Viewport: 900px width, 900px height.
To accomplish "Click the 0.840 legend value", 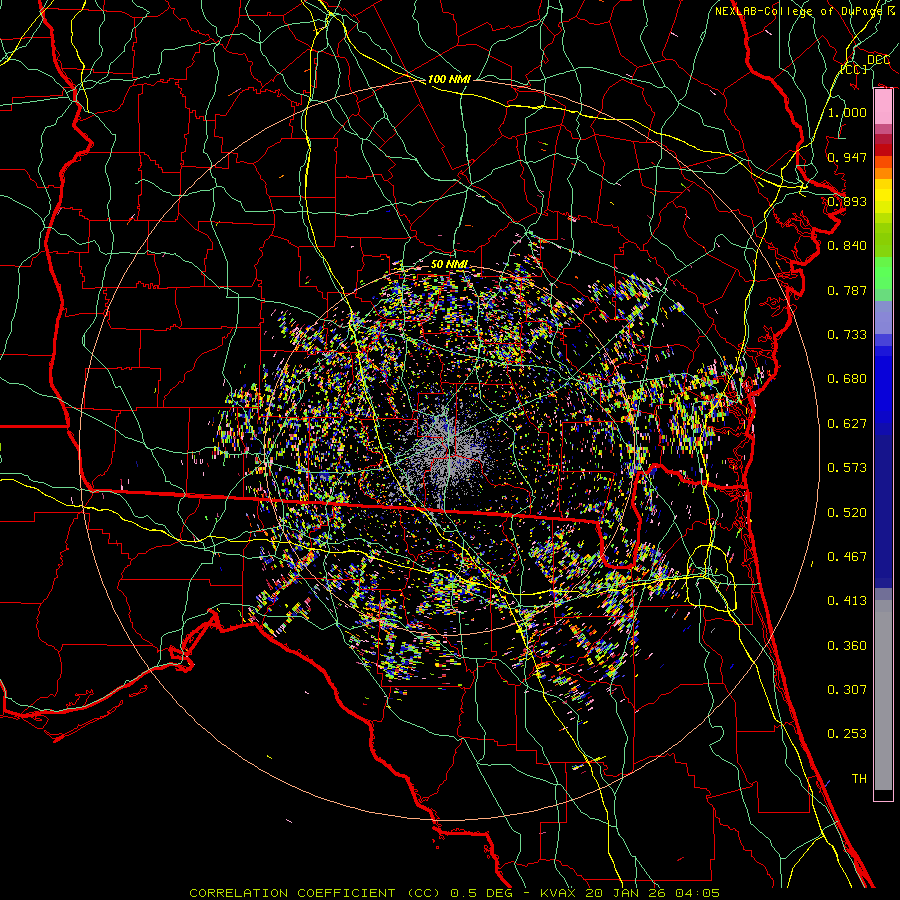I will pyautogui.click(x=847, y=246).
